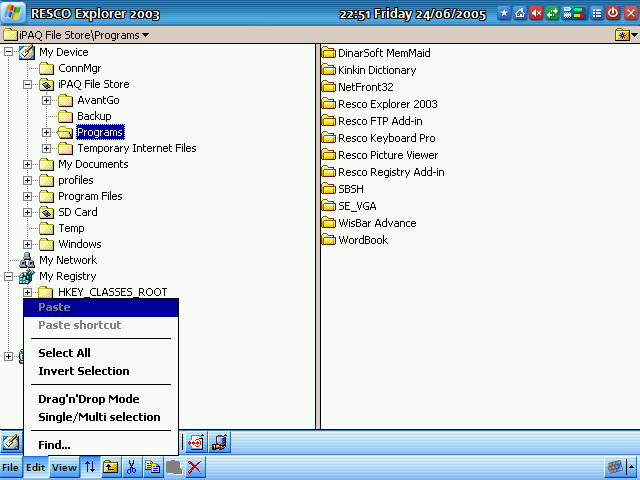Expand the Program Files folder
Screen dimensions: 640x480
point(27,196)
